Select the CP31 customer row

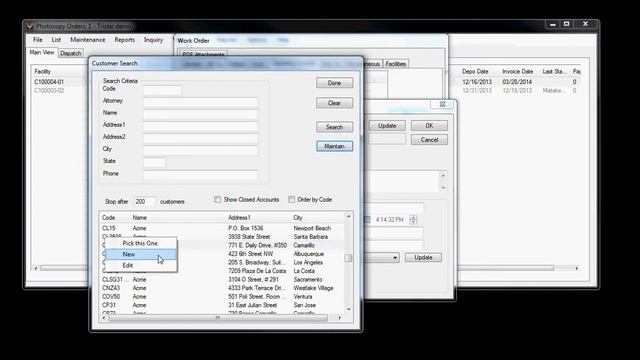pyautogui.click(x=222, y=305)
